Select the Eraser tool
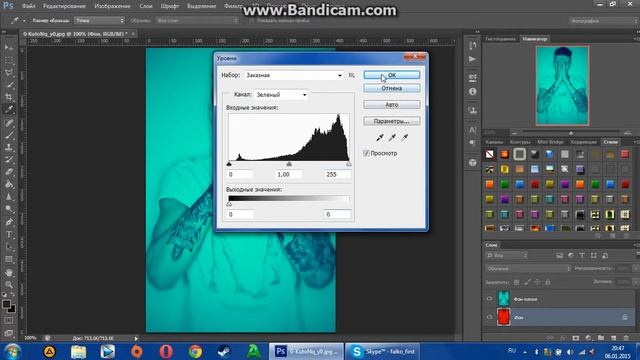 pos(9,172)
